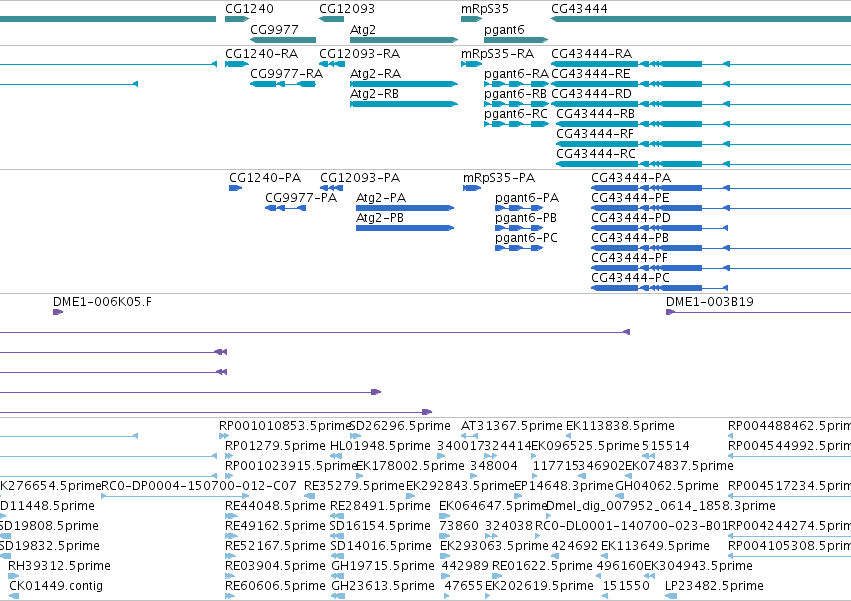Viewport: 851px width, 601px height.
Task: Select the CG9977 gene label
Action: click(x=274, y=29)
